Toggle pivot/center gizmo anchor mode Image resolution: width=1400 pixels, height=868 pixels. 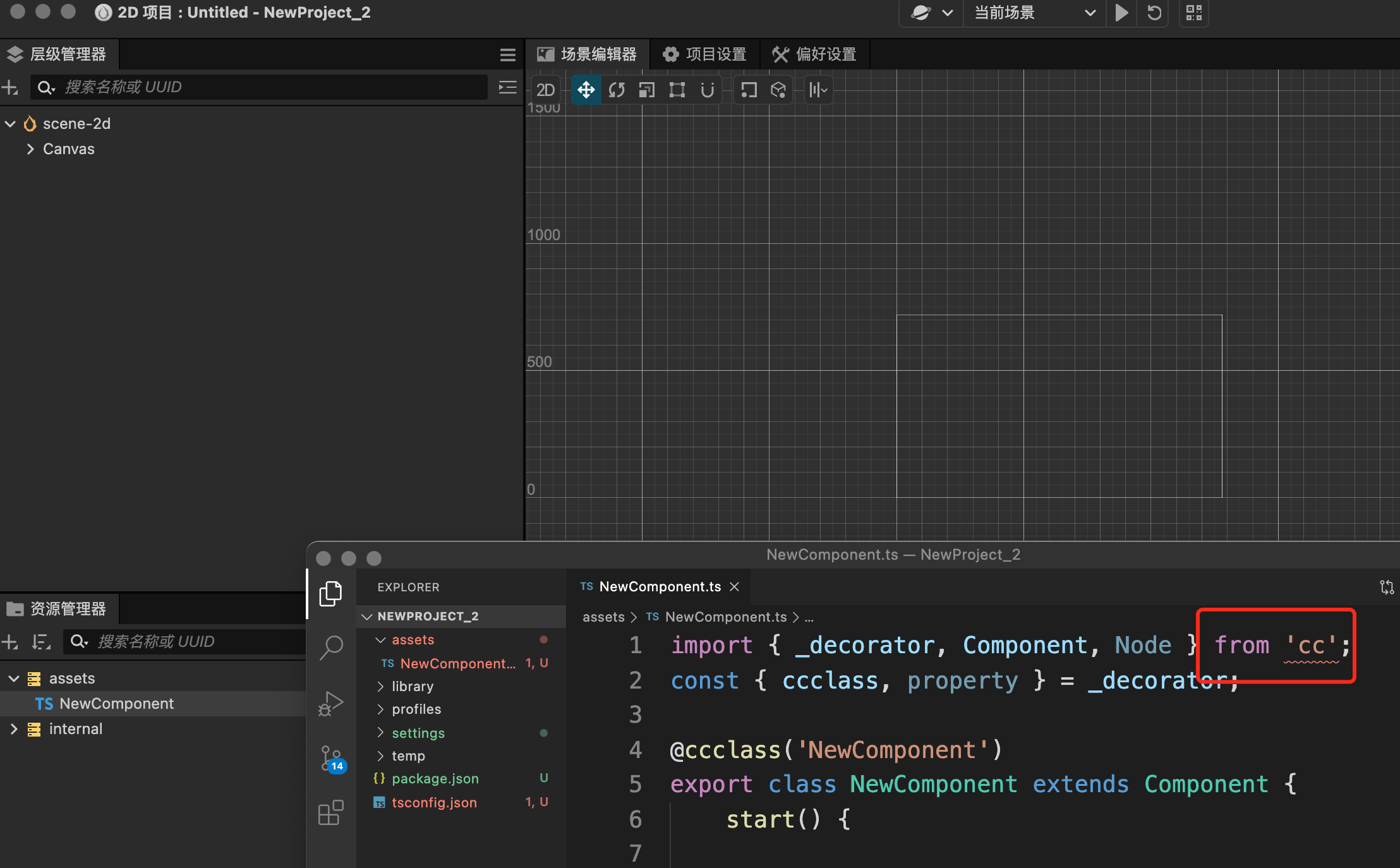coord(749,90)
